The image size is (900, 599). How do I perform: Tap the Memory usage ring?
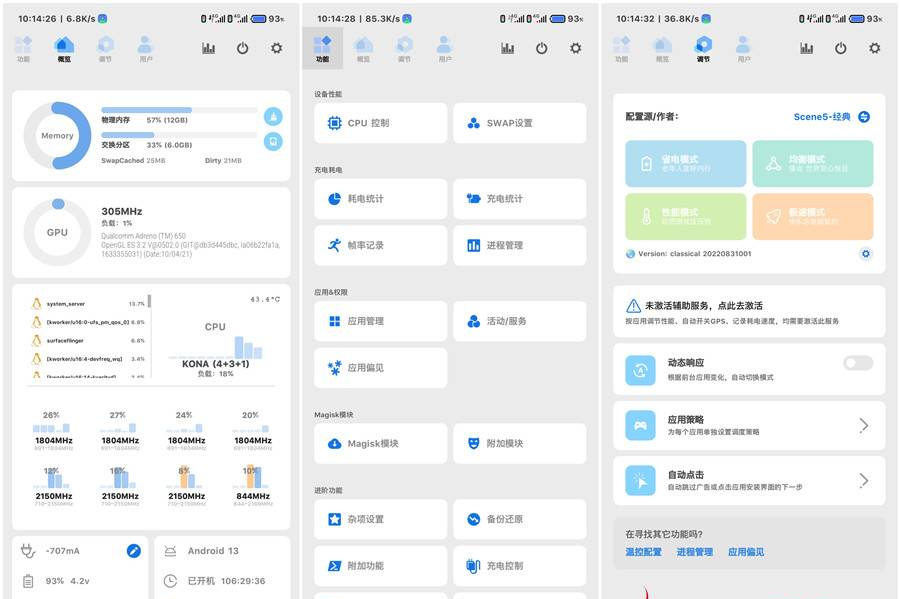click(57, 136)
